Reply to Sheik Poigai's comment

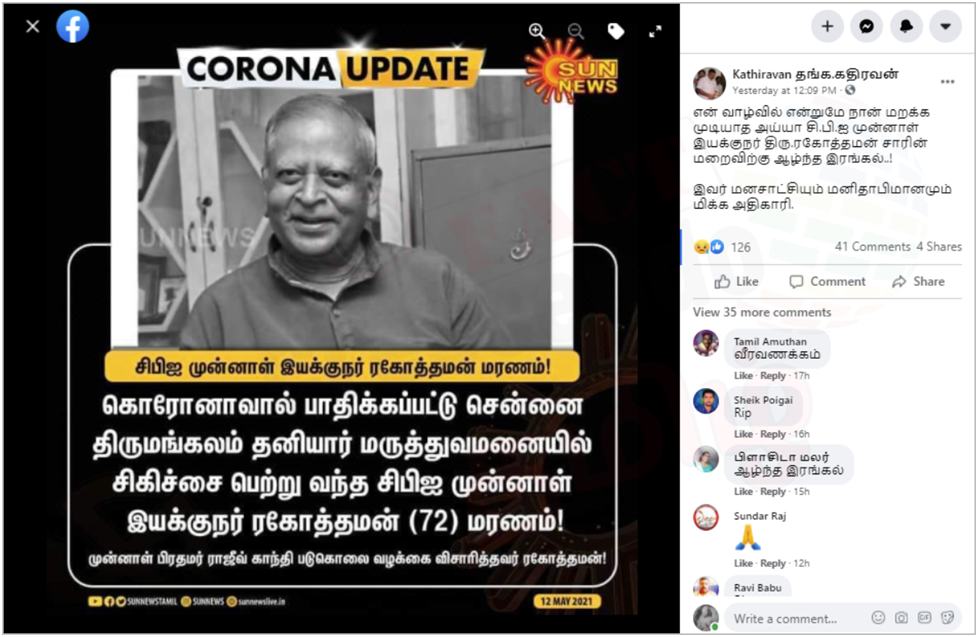pyautogui.click(x=773, y=434)
